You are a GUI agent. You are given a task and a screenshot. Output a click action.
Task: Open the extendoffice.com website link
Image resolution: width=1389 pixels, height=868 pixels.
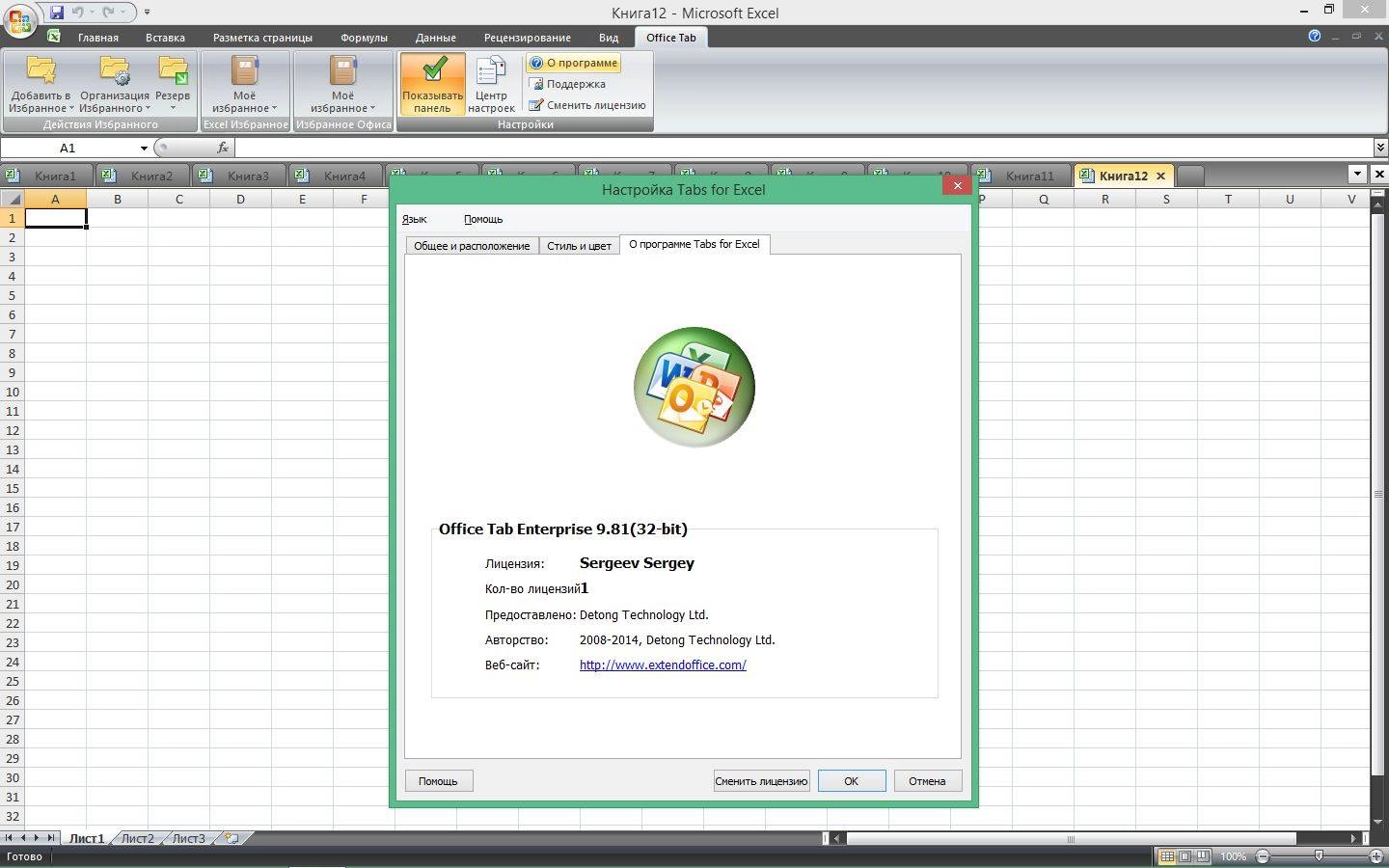[663, 665]
